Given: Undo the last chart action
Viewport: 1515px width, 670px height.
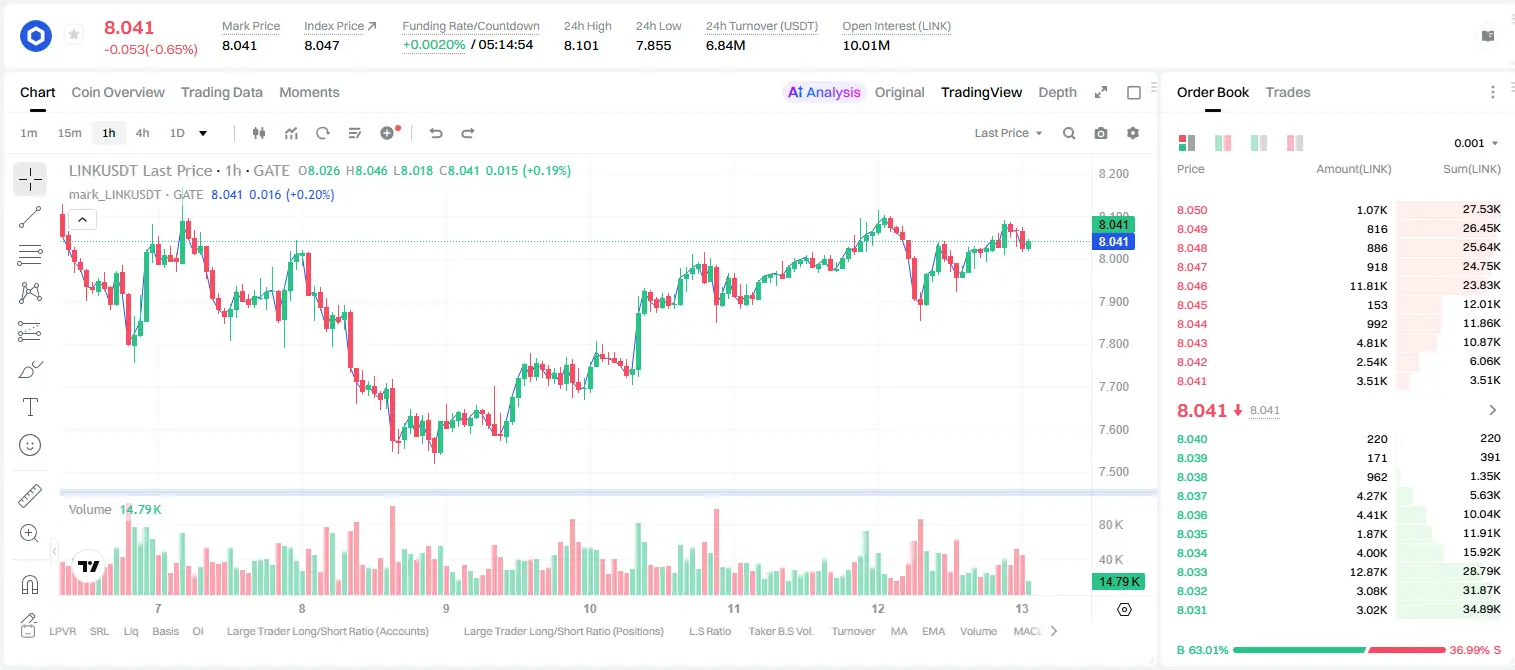Looking at the screenshot, I should tap(435, 133).
